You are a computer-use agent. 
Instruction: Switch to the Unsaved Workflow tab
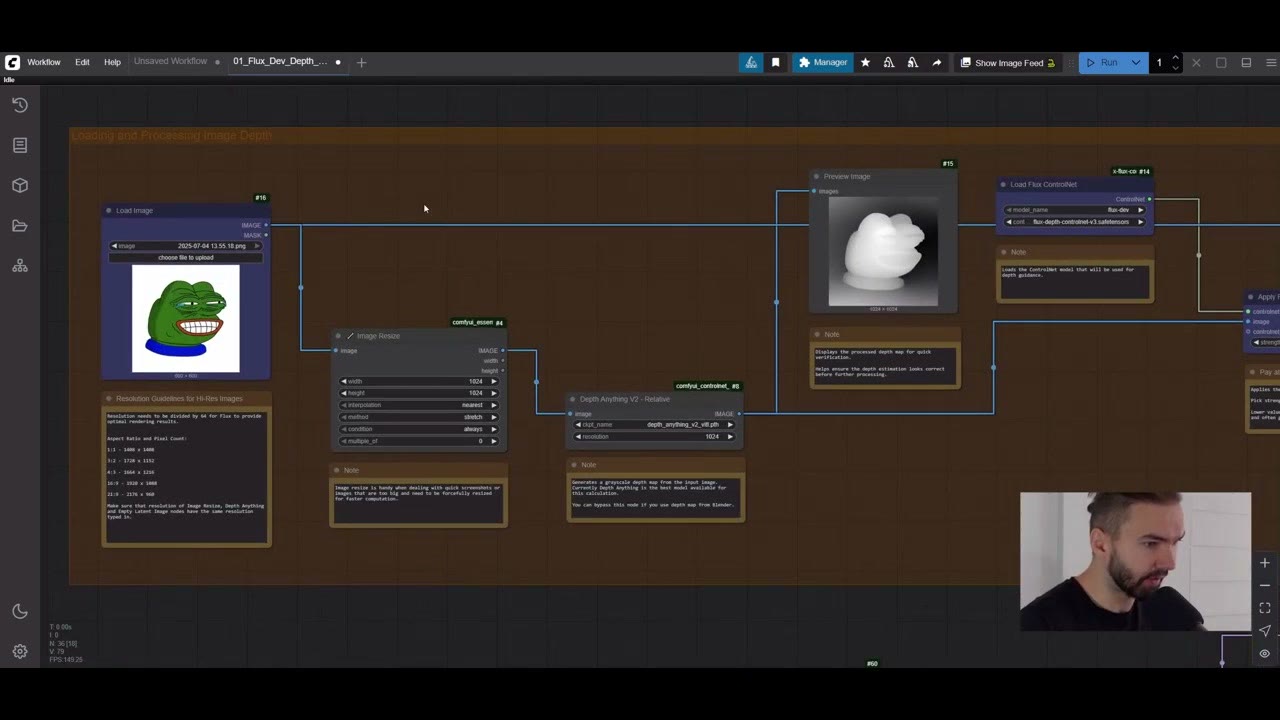[x=171, y=61]
